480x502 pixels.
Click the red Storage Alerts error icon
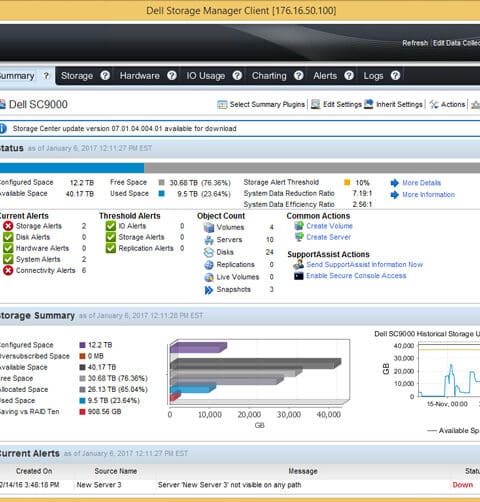click(8, 226)
